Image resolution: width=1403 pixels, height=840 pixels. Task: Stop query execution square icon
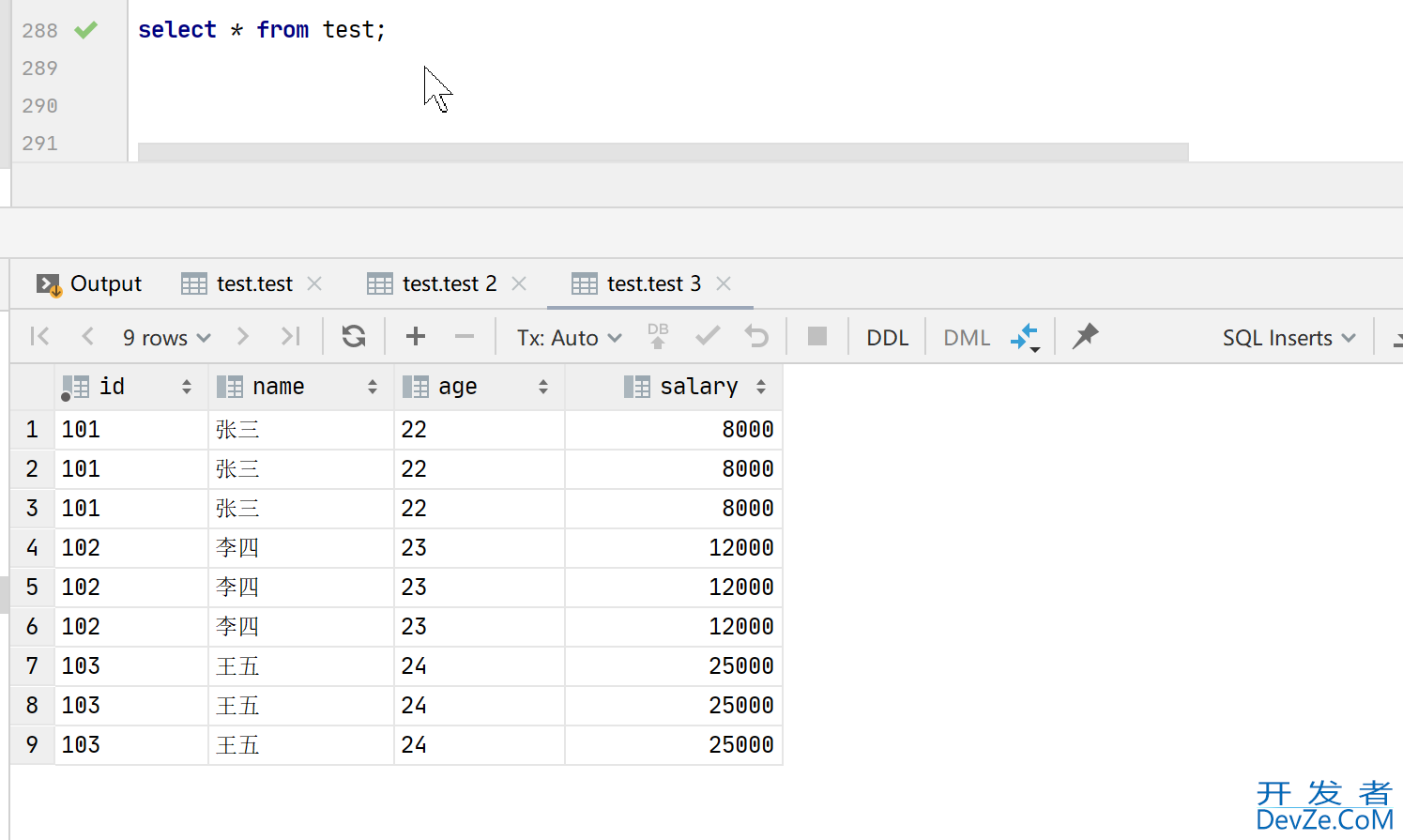(x=817, y=336)
